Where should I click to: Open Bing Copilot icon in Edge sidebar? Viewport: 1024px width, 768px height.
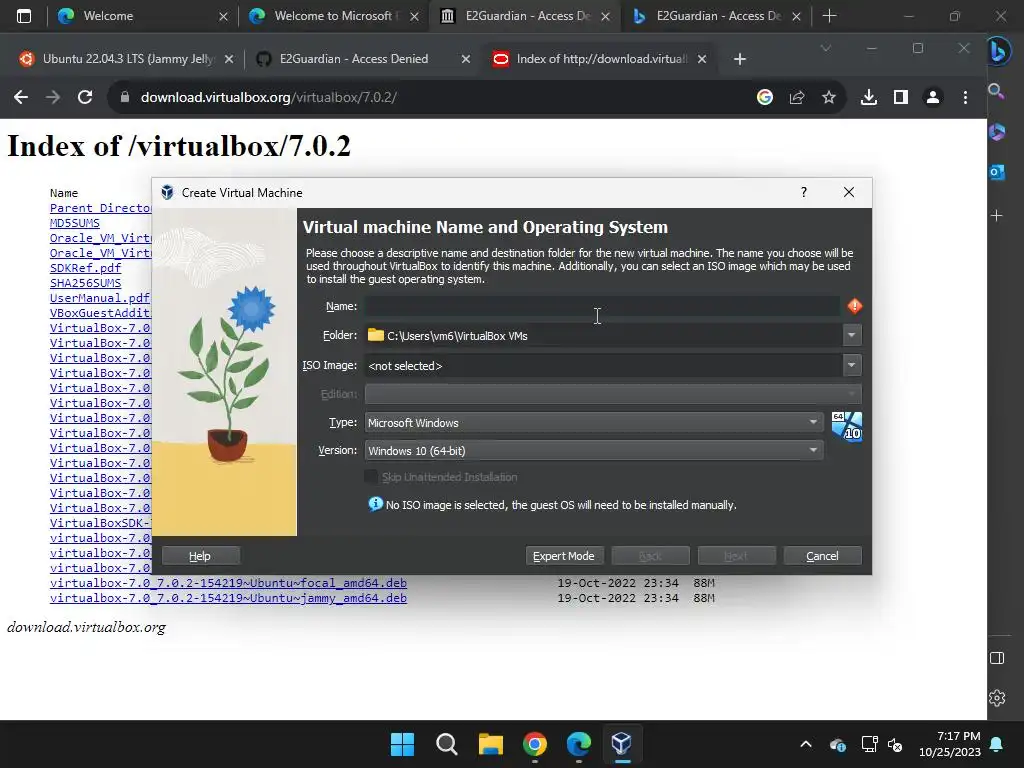(x=998, y=51)
